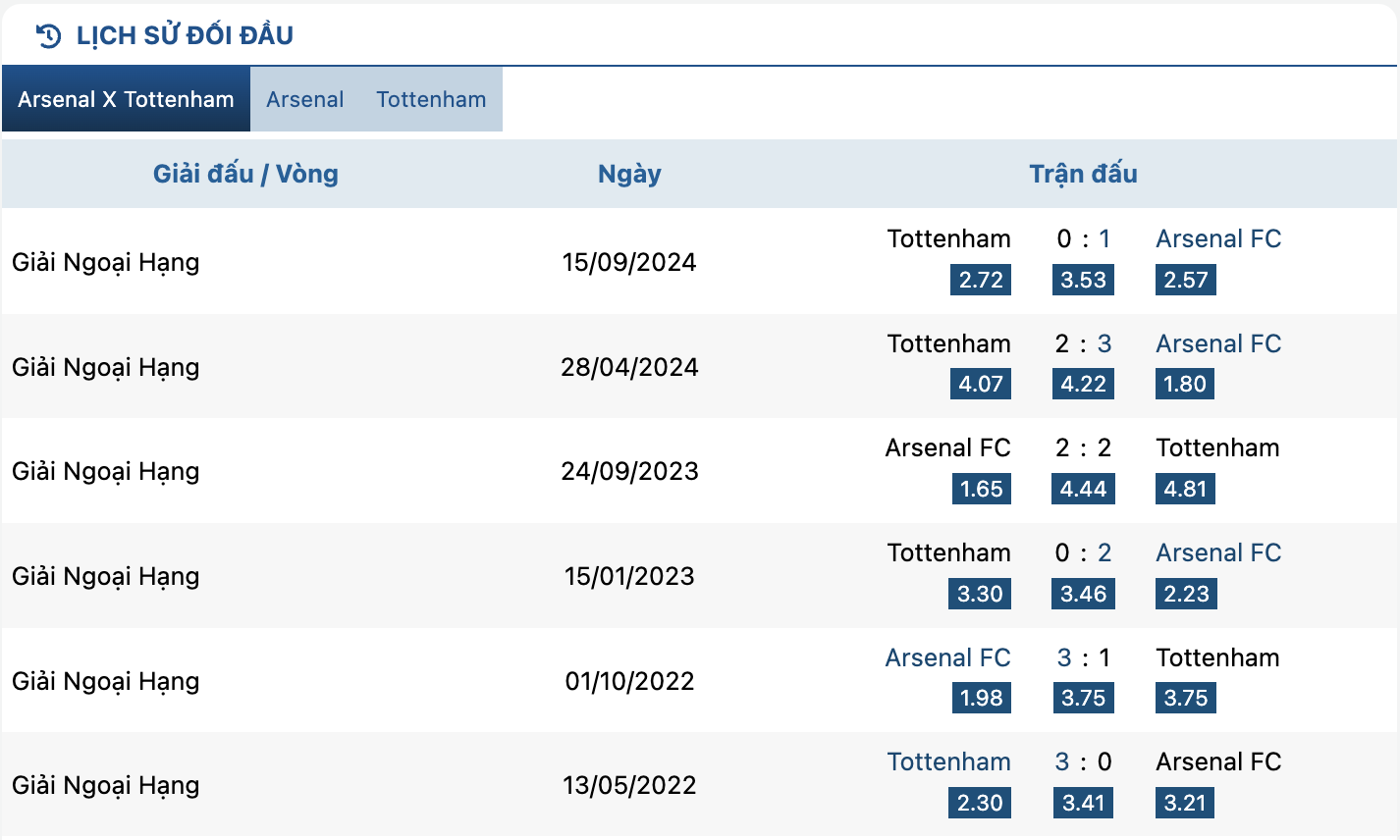The height and width of the screenshot is (840, 1400).
Task: Switch to Arsenal X Tottenham tab
Action: coord(126,99)
